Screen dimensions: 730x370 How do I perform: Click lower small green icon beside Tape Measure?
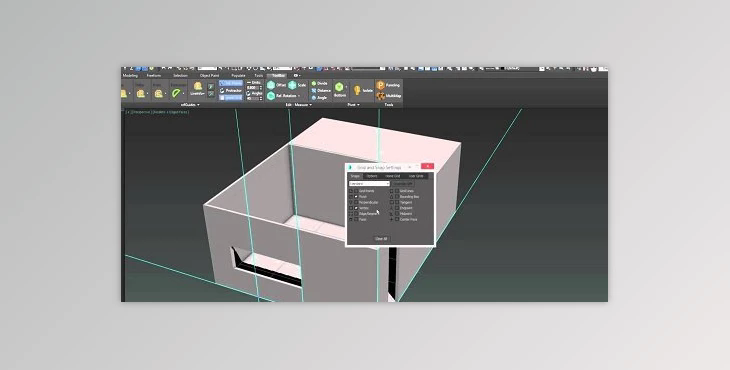click(211, 93)
